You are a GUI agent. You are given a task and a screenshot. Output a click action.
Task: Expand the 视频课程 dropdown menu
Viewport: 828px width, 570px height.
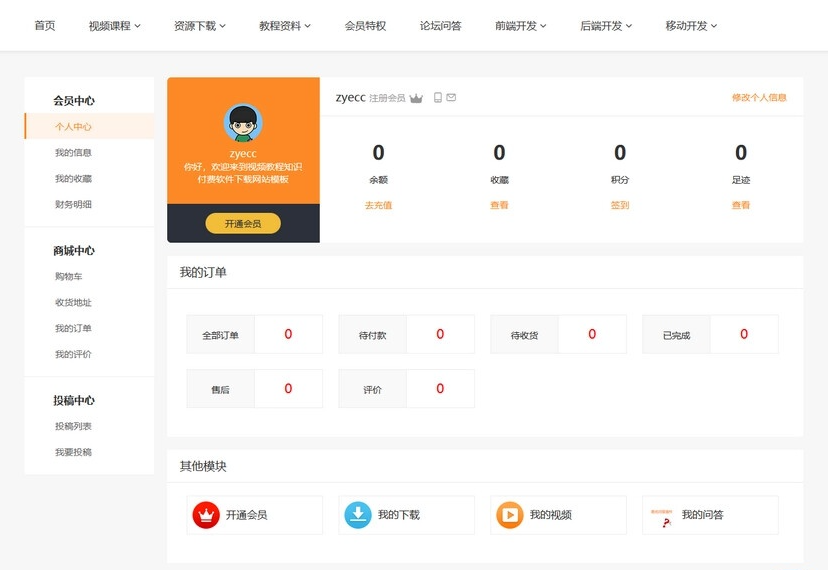pyautogui.click(x=115, y=26)
